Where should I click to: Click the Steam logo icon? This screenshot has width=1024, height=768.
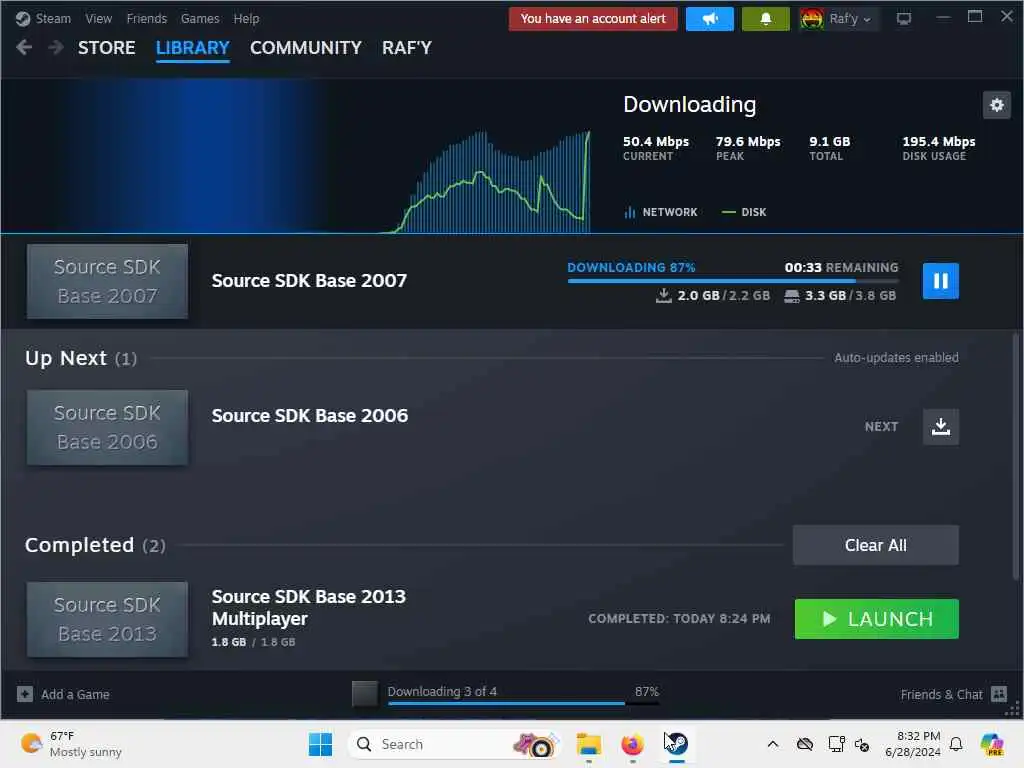(x=23, y=19)
